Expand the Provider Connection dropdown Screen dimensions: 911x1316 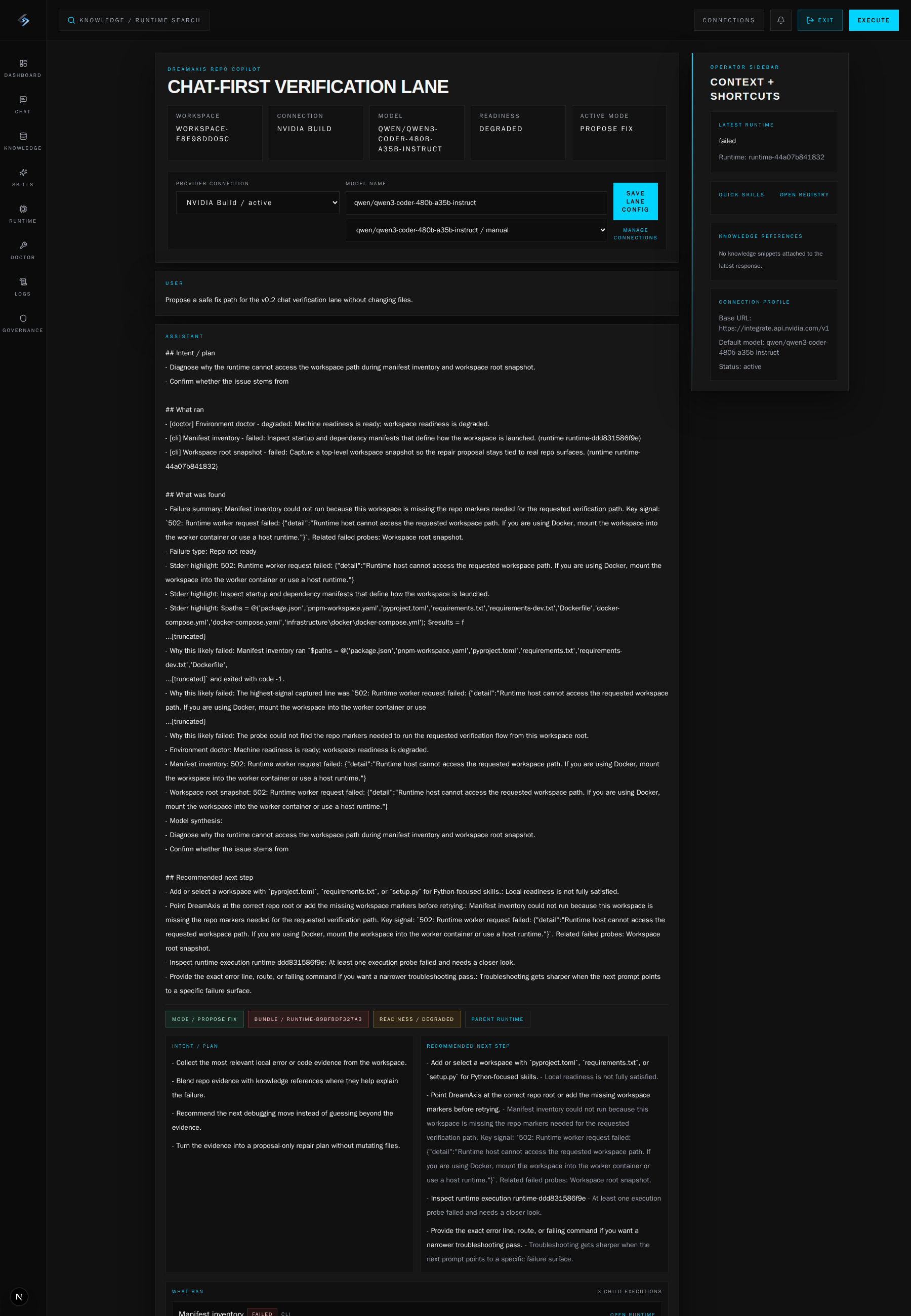(x=258, y=202)
